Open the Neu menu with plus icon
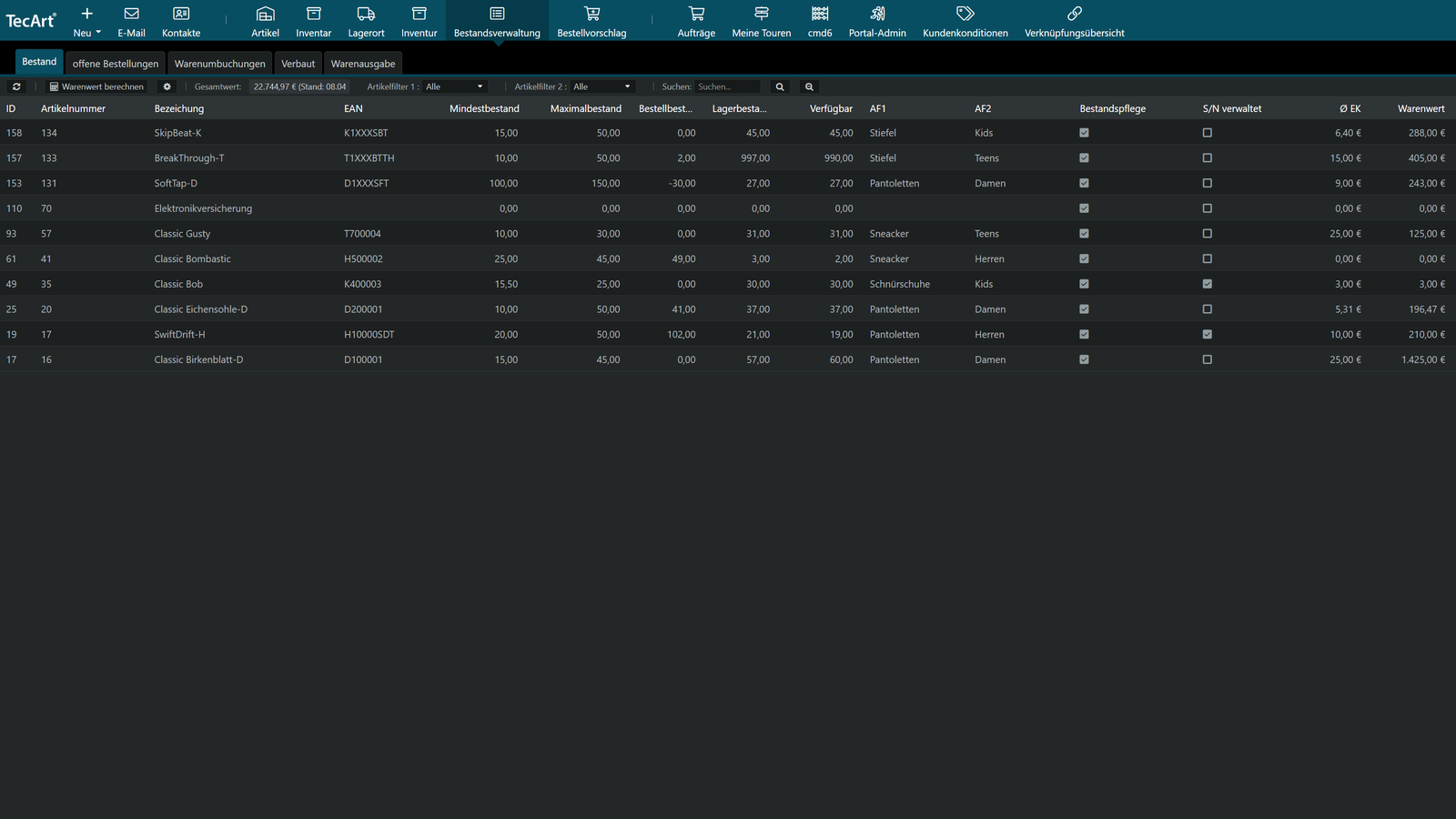 click(86, 21)
